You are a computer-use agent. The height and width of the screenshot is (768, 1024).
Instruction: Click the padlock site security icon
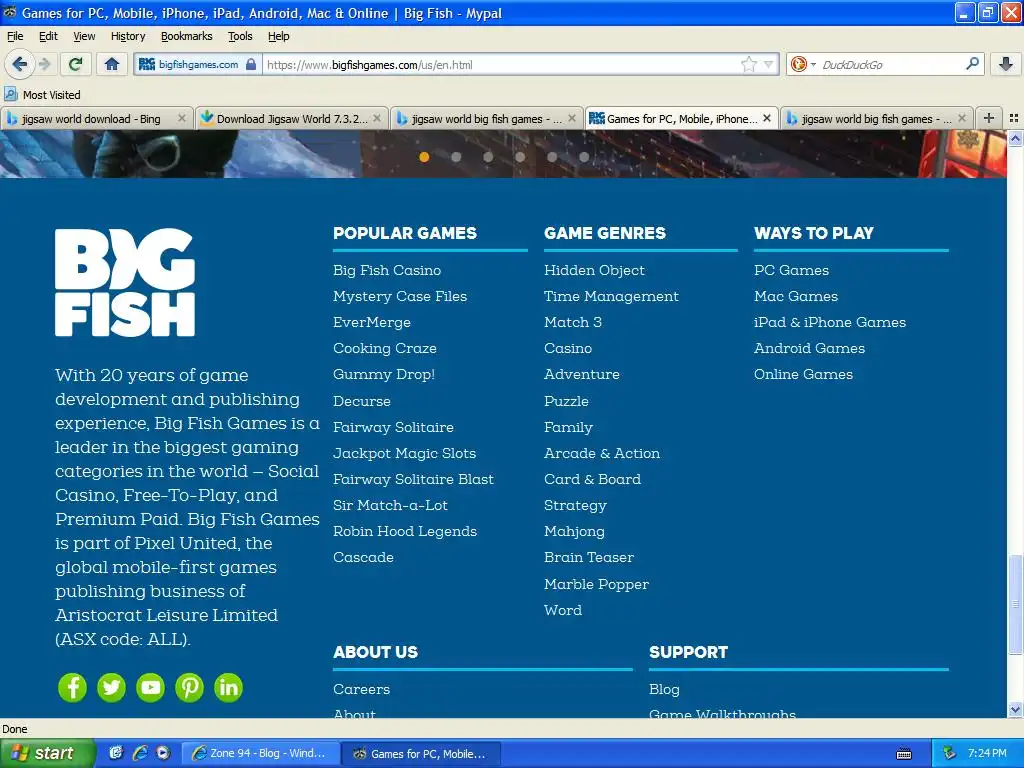251,64
